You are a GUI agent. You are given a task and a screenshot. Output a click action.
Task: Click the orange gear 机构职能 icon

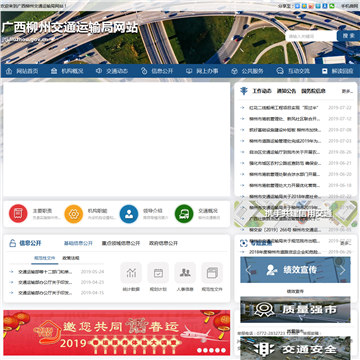(x=73, y=214)
